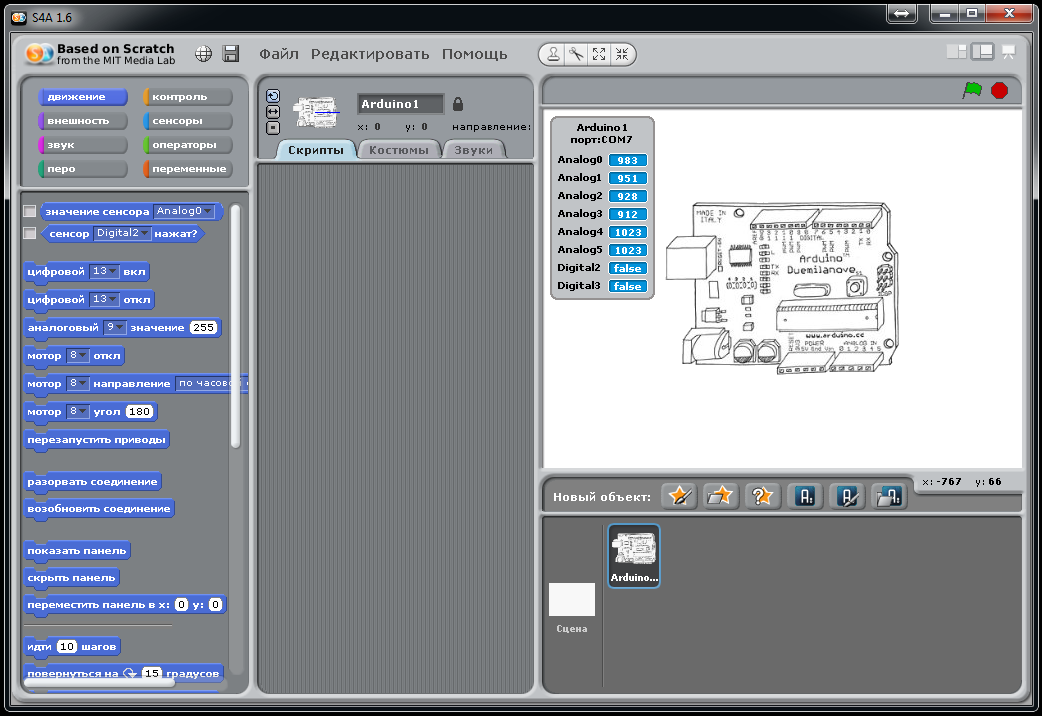
Task: Select the shrink sprite tool
Action: [x=623, y=54]
